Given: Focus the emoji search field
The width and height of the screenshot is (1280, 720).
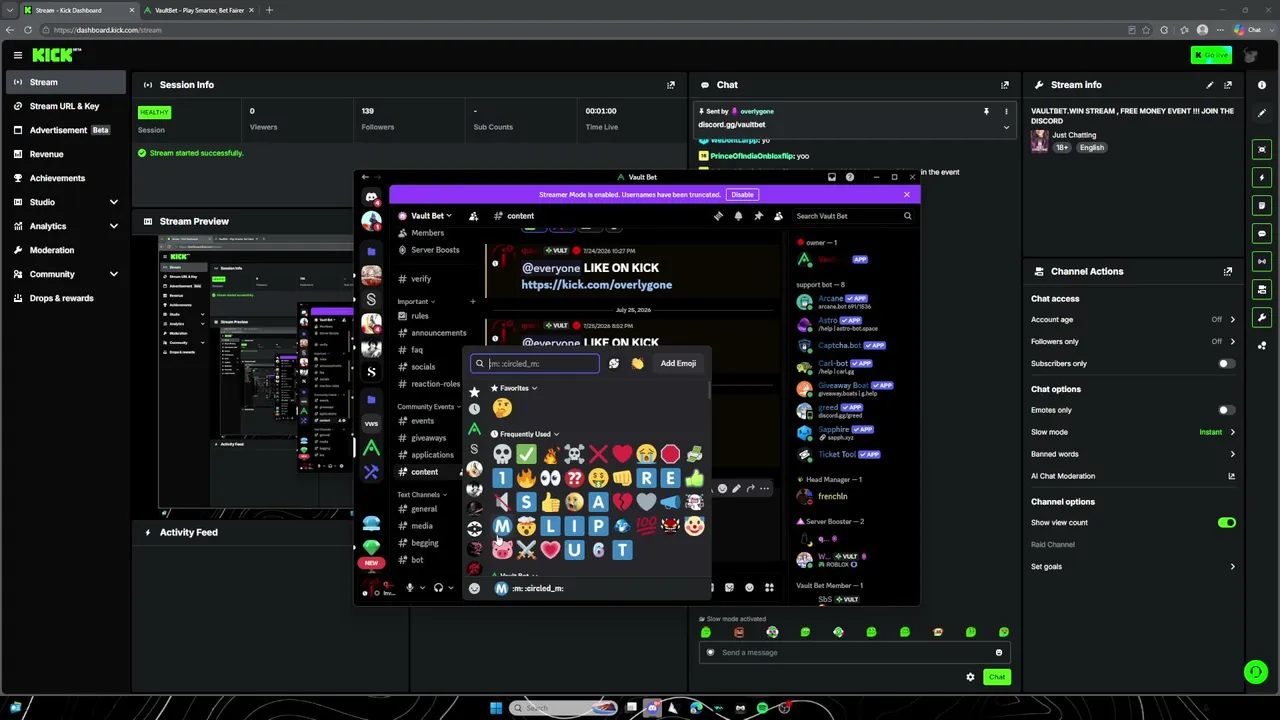Looking at the screenshot, I should coord(536,364).
